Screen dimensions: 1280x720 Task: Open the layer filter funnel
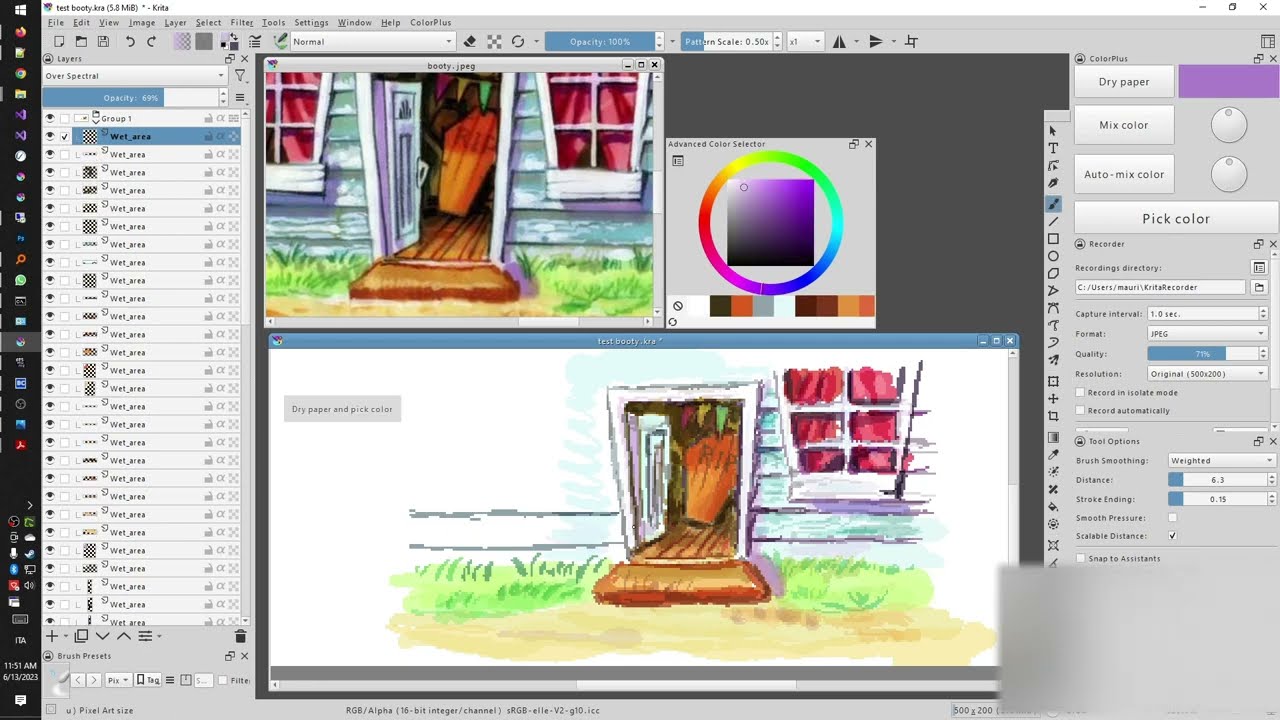pyautogui.click(x=240, y=76)
